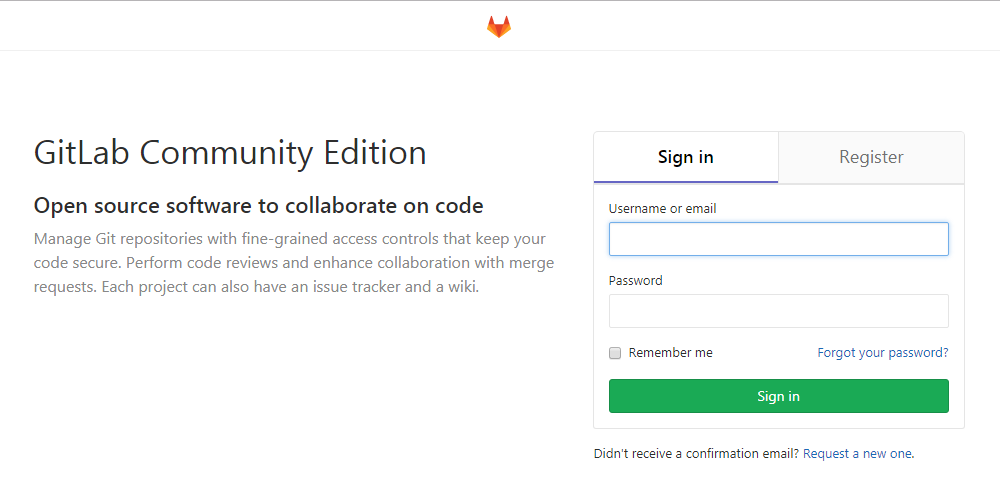Open the Forgot your password link
Viewport: 1000px width, 488px height.
[883, 353]
